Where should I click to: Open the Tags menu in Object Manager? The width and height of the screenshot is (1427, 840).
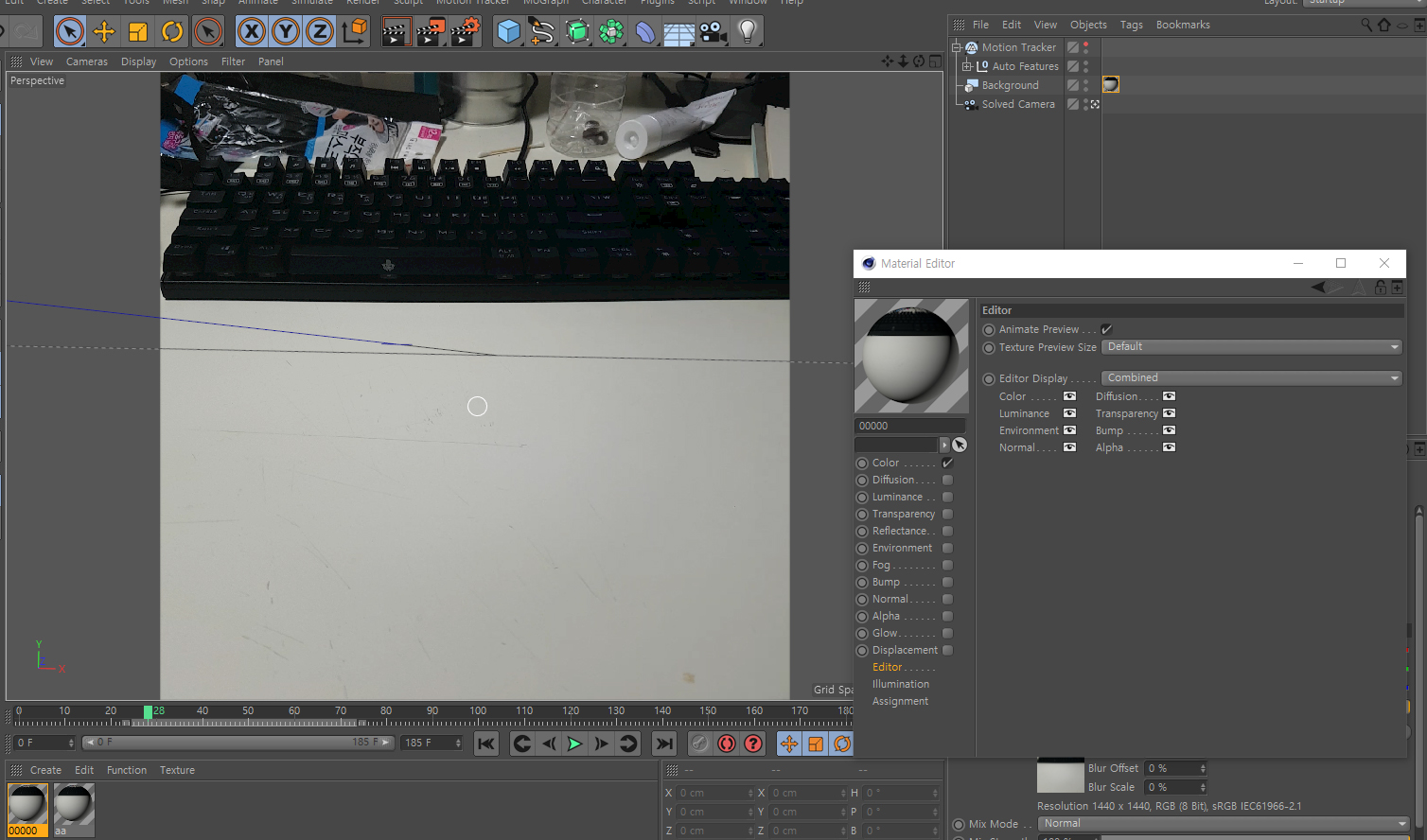point(1132,25)
